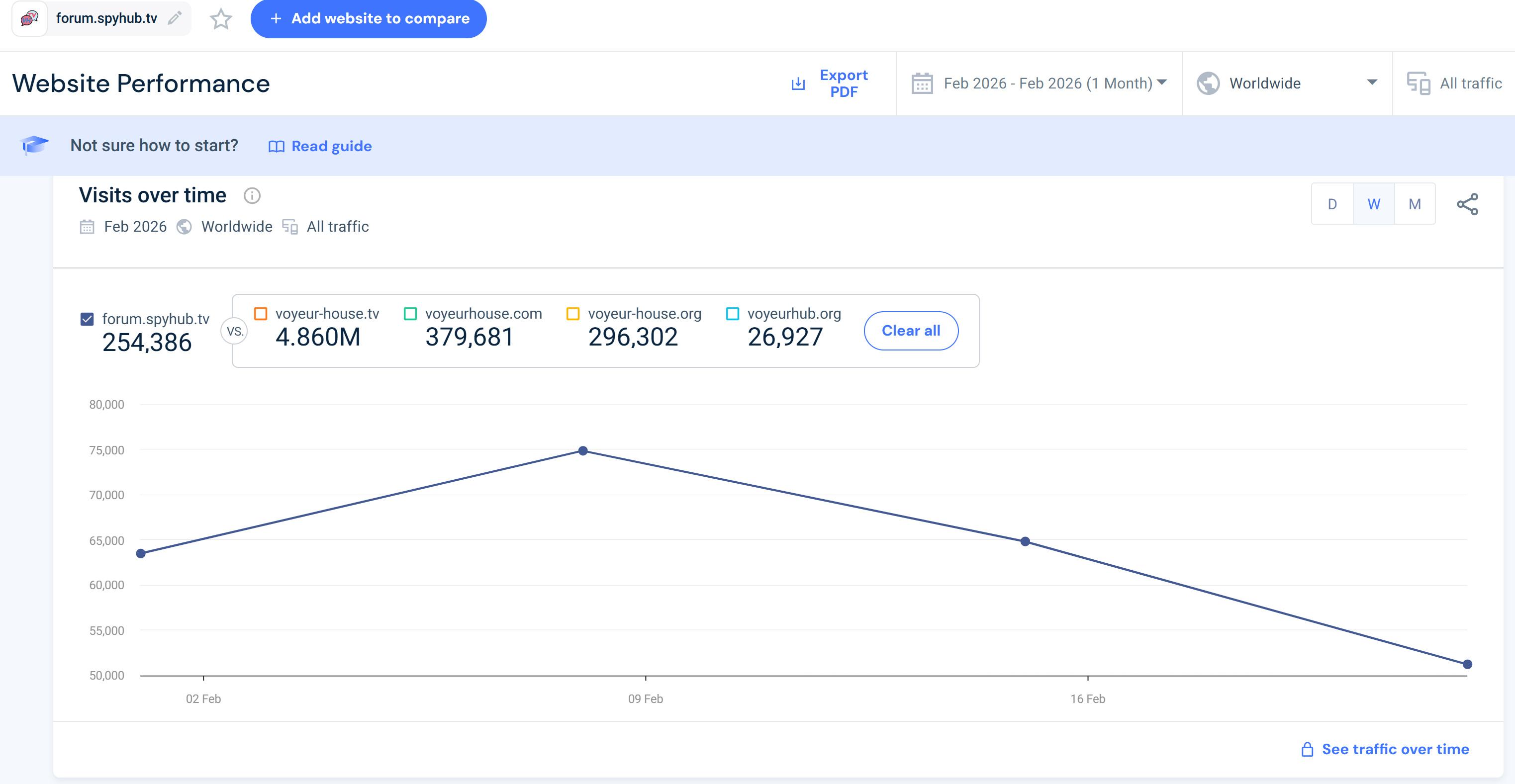Click the share icon on Visits chart
This screenshot has width=1515, height=784.
[x=1467, y=204]
